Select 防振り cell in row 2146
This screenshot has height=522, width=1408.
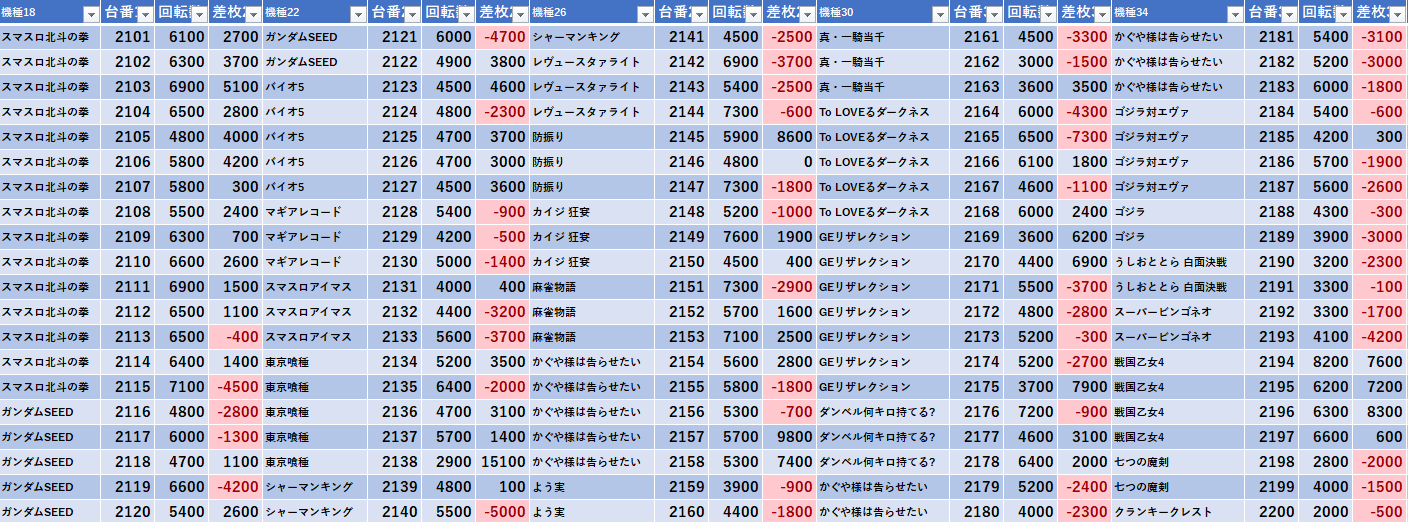(x=592, y=162)
